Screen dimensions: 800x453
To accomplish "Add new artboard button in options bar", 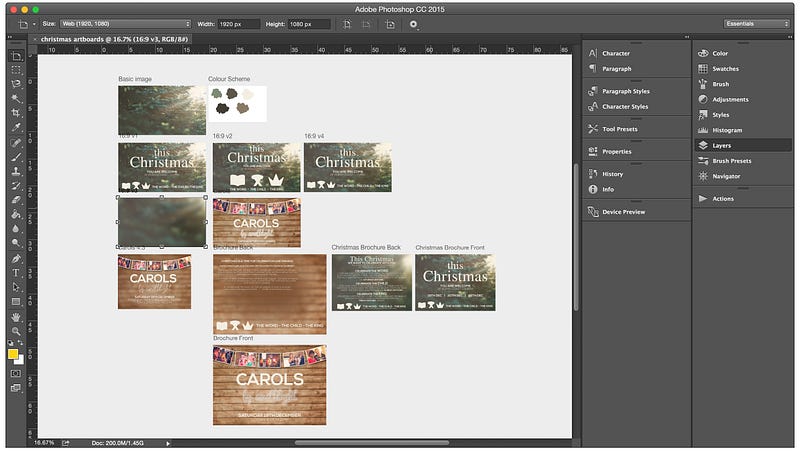I will coord(389,23).
